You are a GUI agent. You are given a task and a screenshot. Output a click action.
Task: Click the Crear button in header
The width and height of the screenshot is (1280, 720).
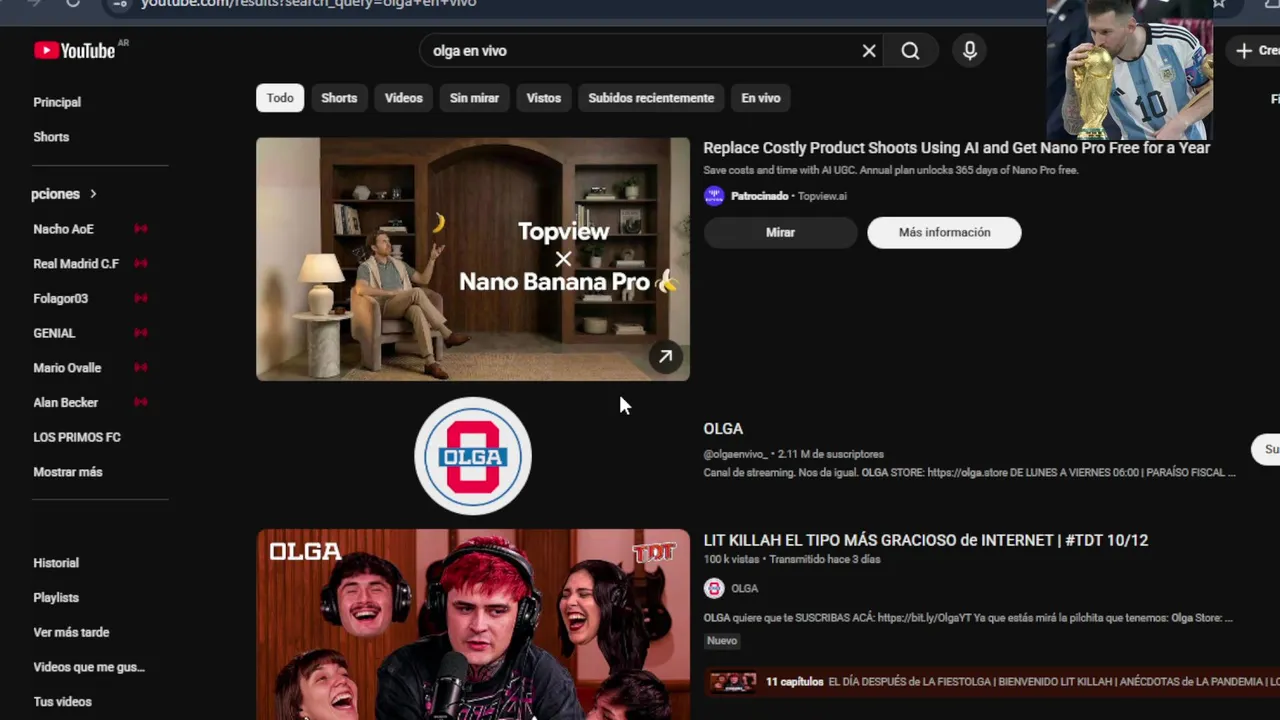(x=1256, y=51)
